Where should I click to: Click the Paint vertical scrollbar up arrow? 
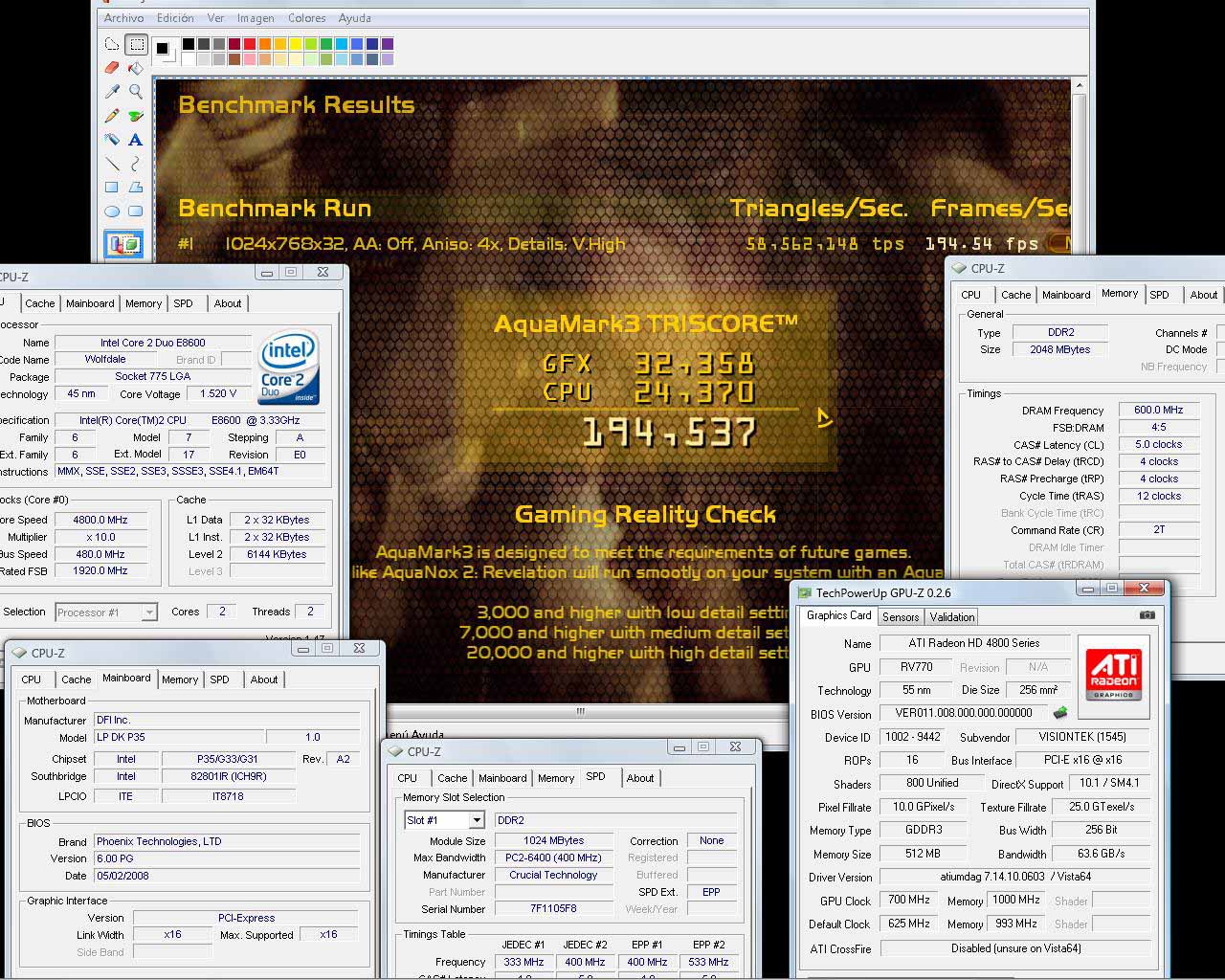click(1080, 86)
